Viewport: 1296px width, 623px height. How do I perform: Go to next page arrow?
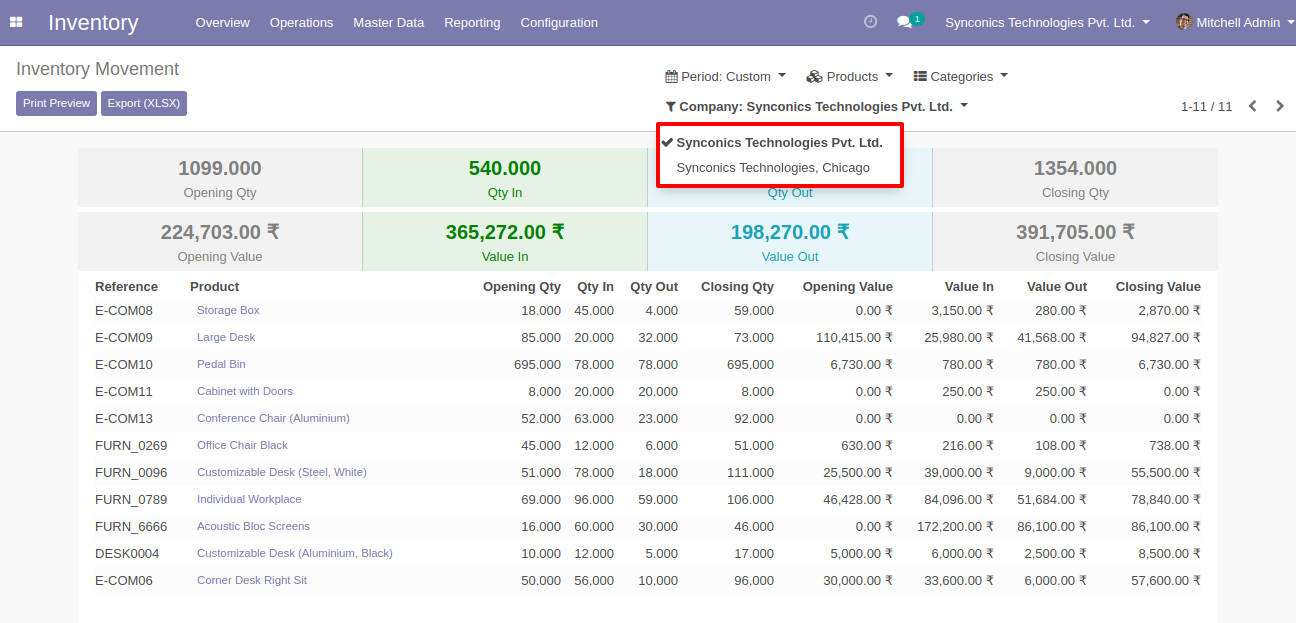(1280, 106)
